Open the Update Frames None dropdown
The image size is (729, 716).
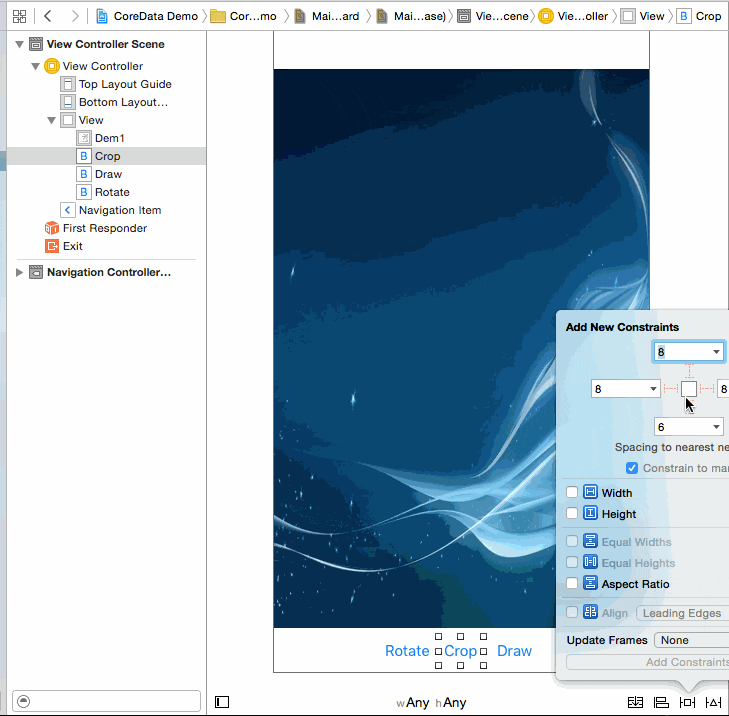(692, 640)
